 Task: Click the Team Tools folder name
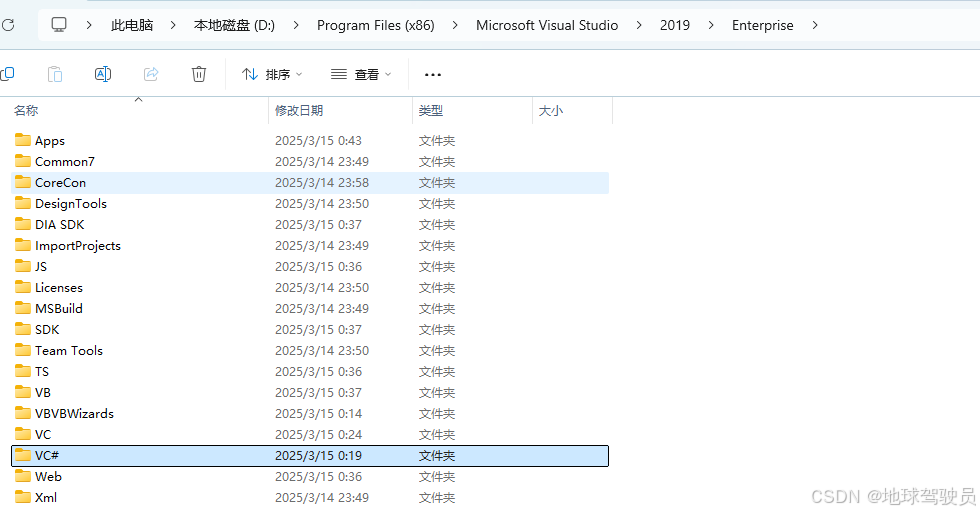click(69, 350)
